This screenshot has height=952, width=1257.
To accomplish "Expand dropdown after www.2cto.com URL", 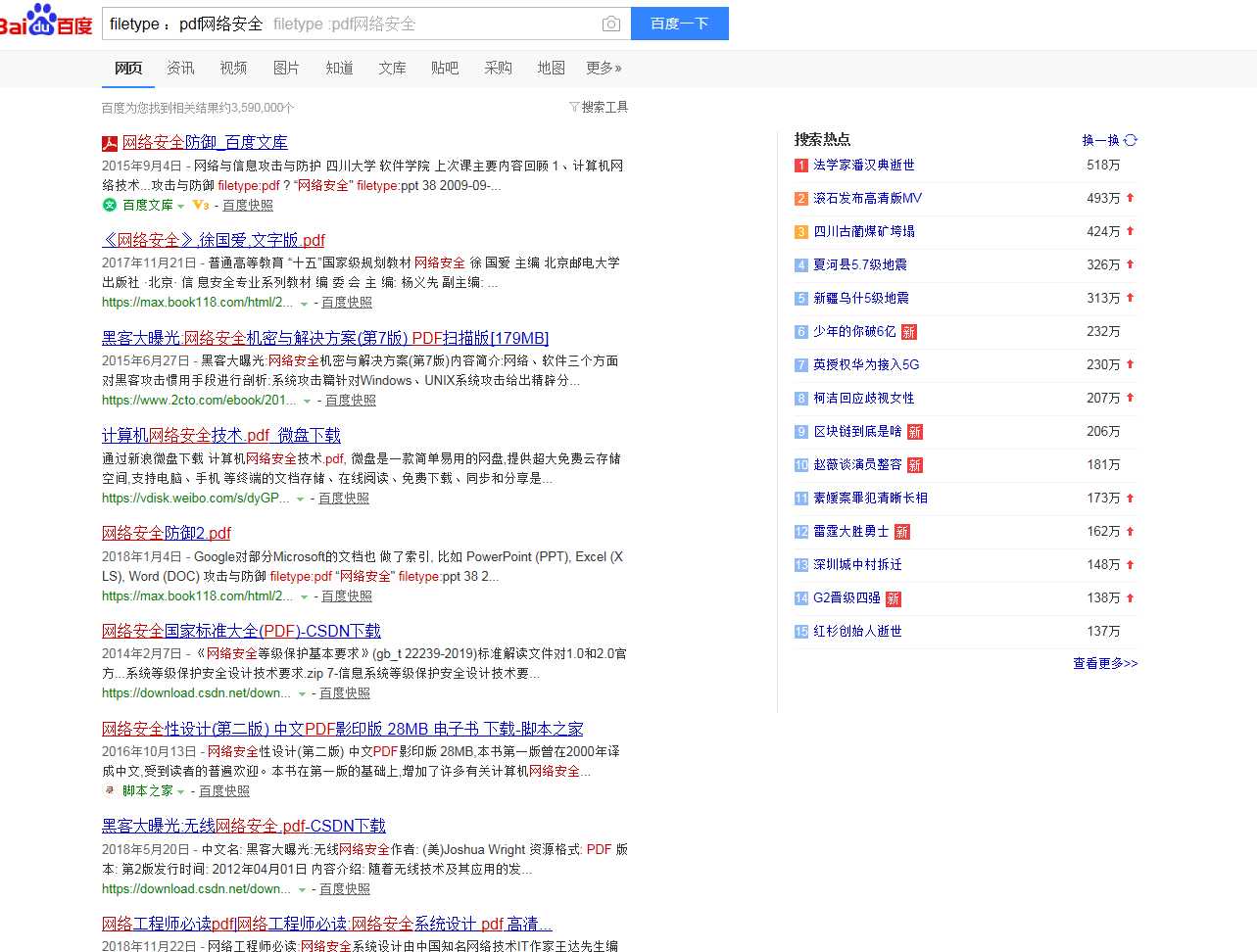I will (x=307, y=402).
